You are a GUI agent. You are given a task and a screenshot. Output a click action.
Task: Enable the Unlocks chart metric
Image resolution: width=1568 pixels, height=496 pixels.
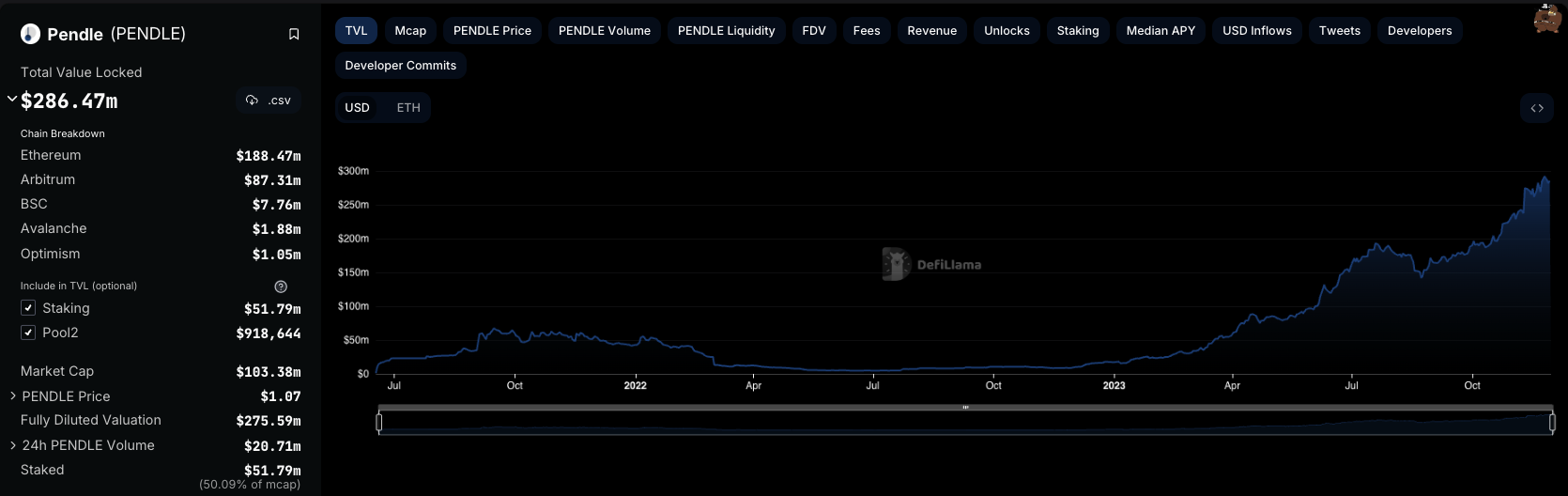pyautogui.click(x=1007, y=31)
